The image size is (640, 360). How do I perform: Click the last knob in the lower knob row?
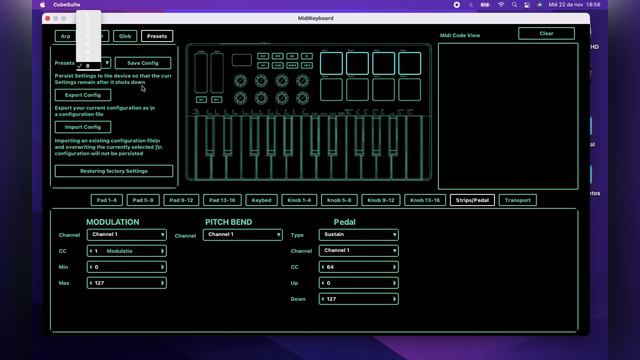pos(302,98)
